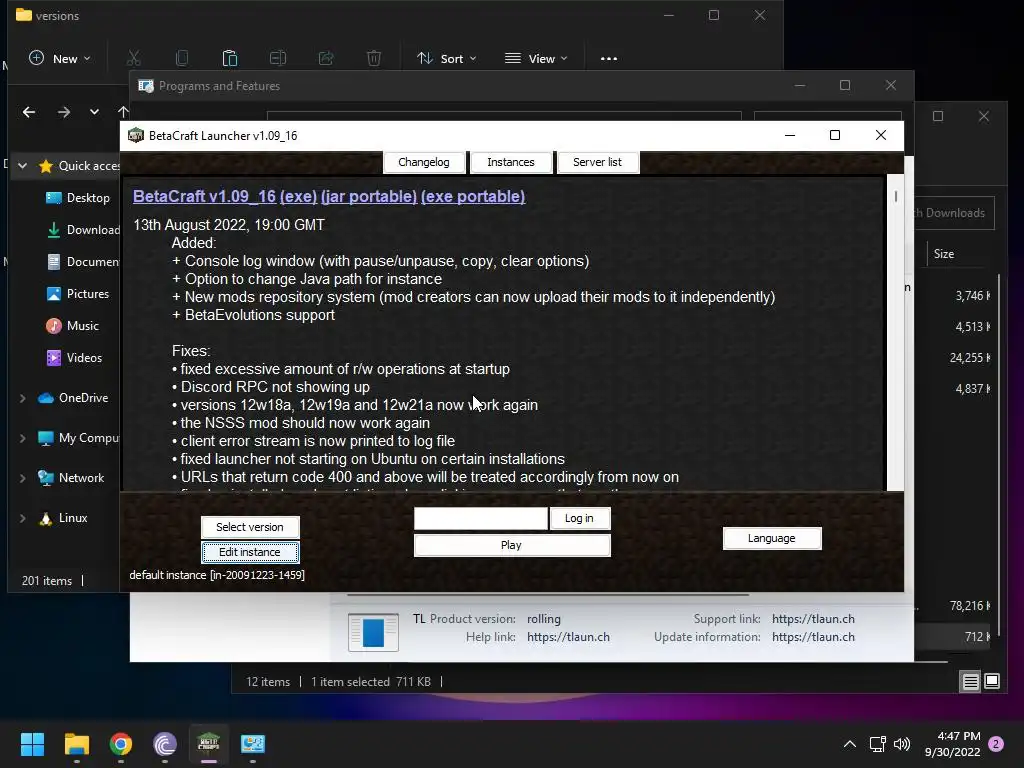Switch to large thumbnails view icon
Viewport: 1024px width, 768px height.
pyautogui.click(x=991, y=682)
